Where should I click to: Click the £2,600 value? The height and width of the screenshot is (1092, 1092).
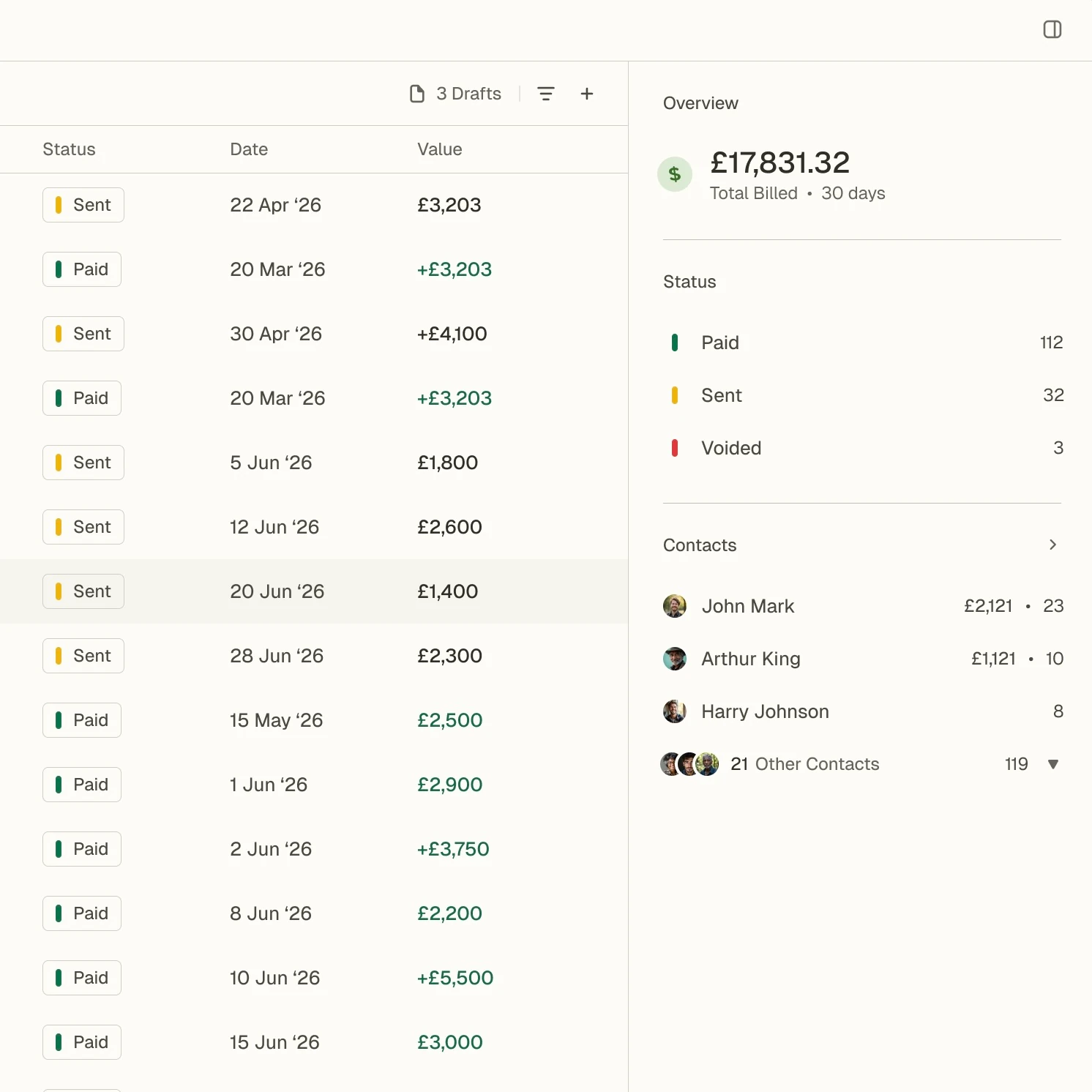pyautogui.click(x=449, y=527)
